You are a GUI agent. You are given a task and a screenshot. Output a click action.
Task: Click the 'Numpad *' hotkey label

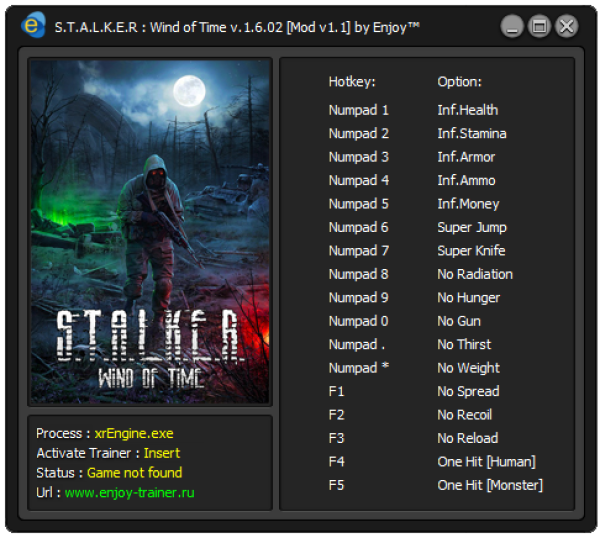359,368
